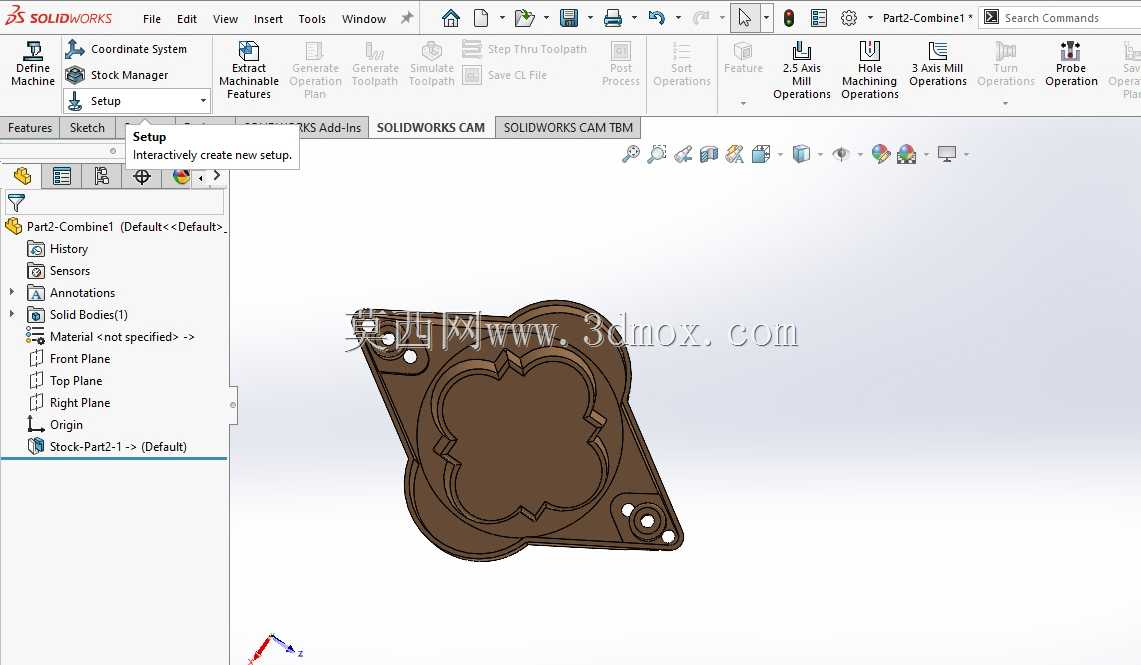Click Zoom to Fit icon

tap(631, 154)
